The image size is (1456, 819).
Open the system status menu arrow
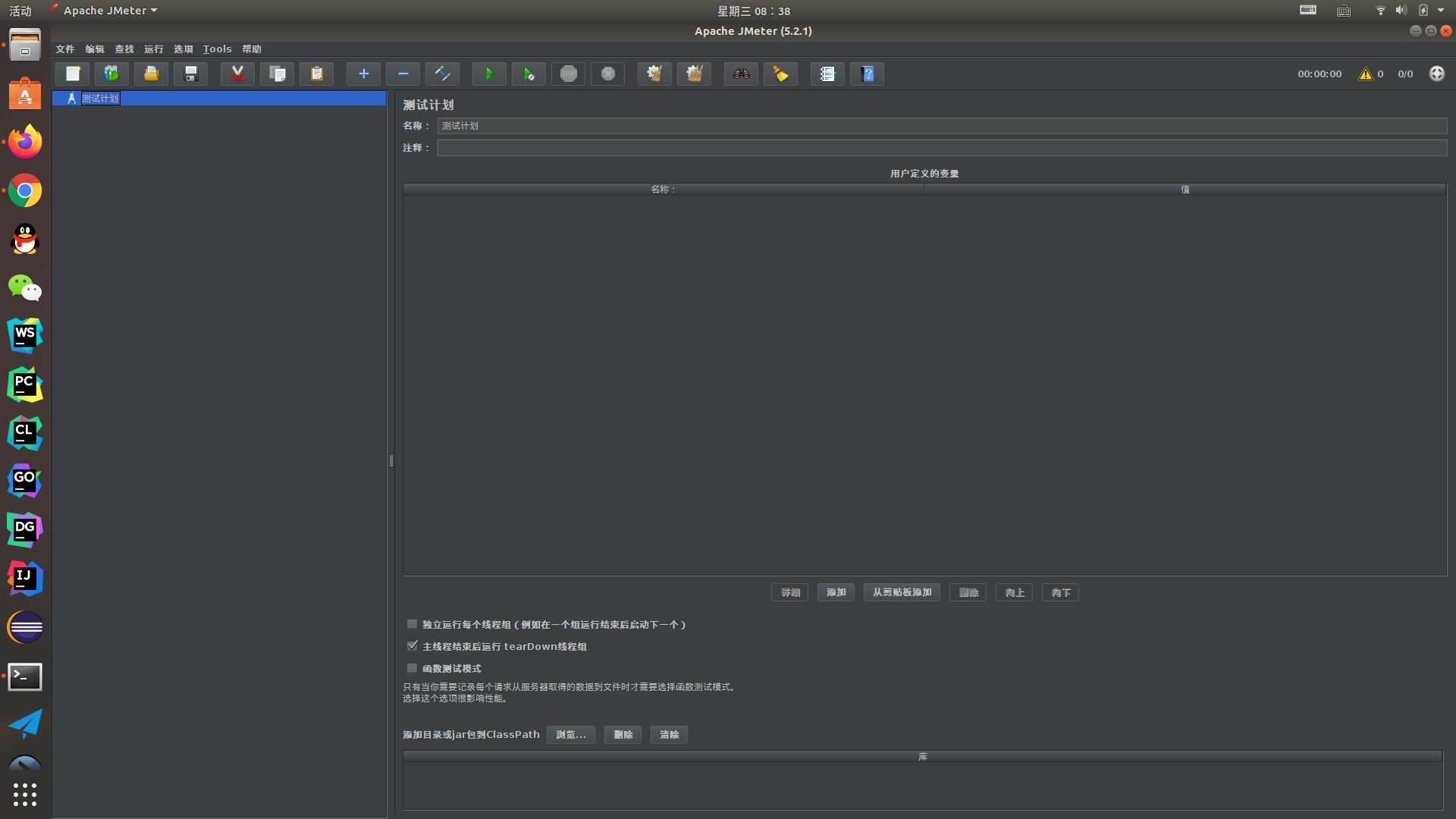click(1441, 11)
